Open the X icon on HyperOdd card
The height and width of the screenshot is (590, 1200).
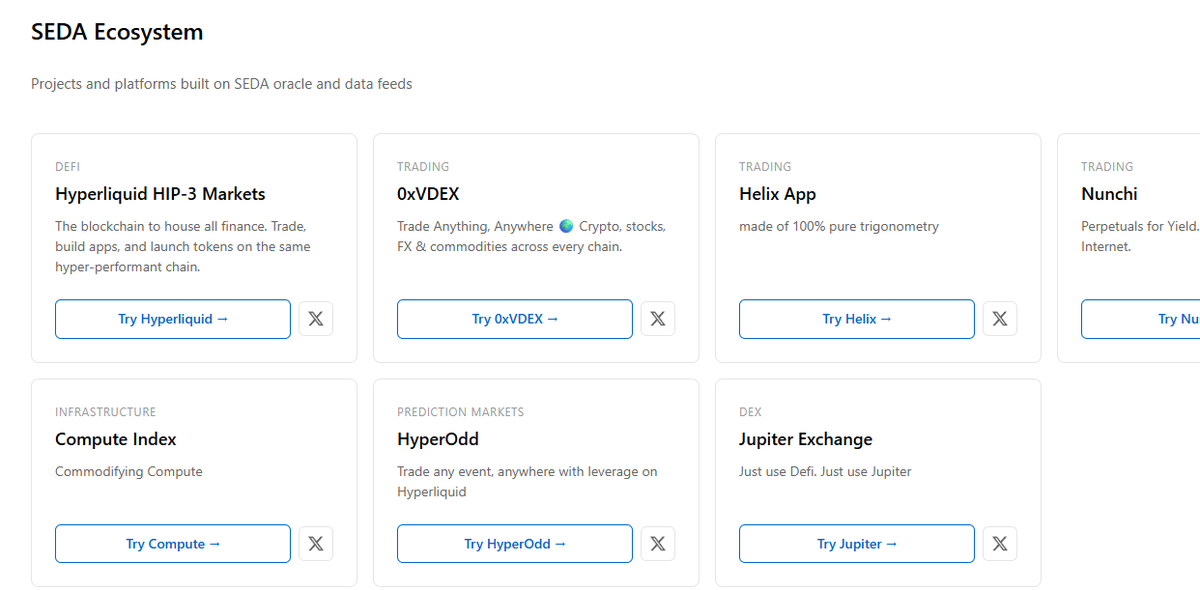658,544
